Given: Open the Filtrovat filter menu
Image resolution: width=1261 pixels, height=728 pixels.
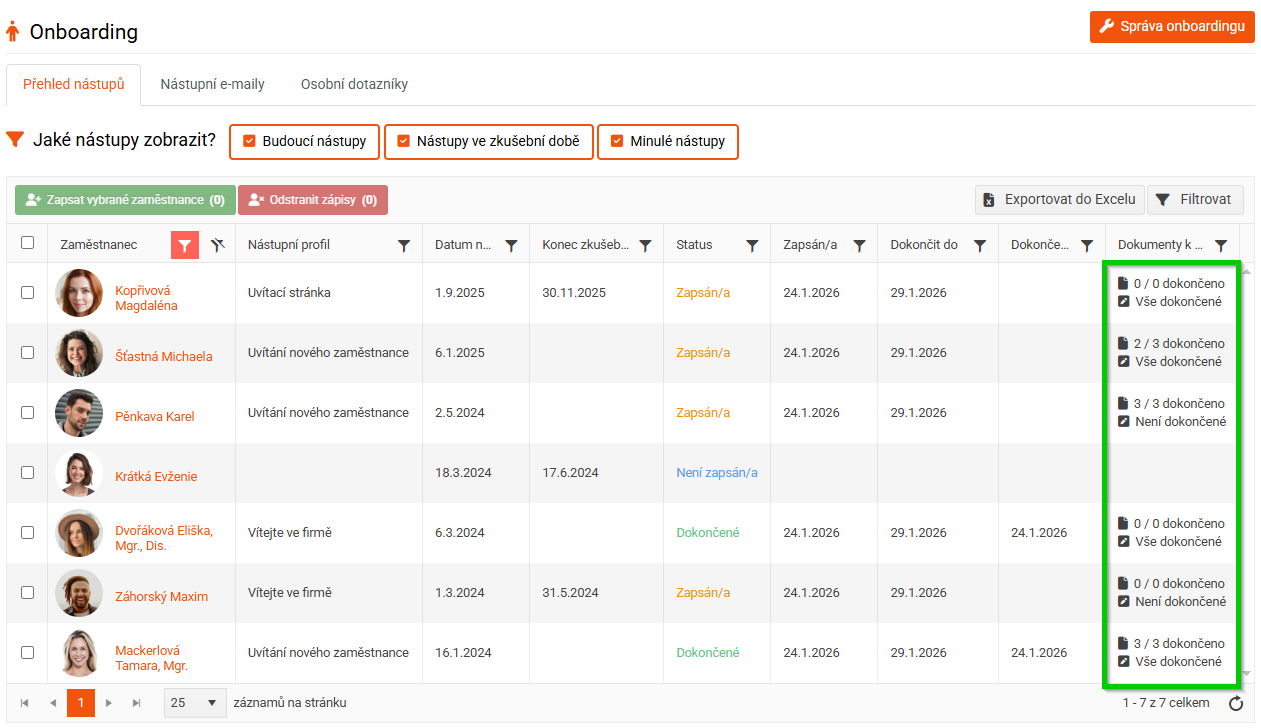Looking at the screenshot, I should point(1195,199).
